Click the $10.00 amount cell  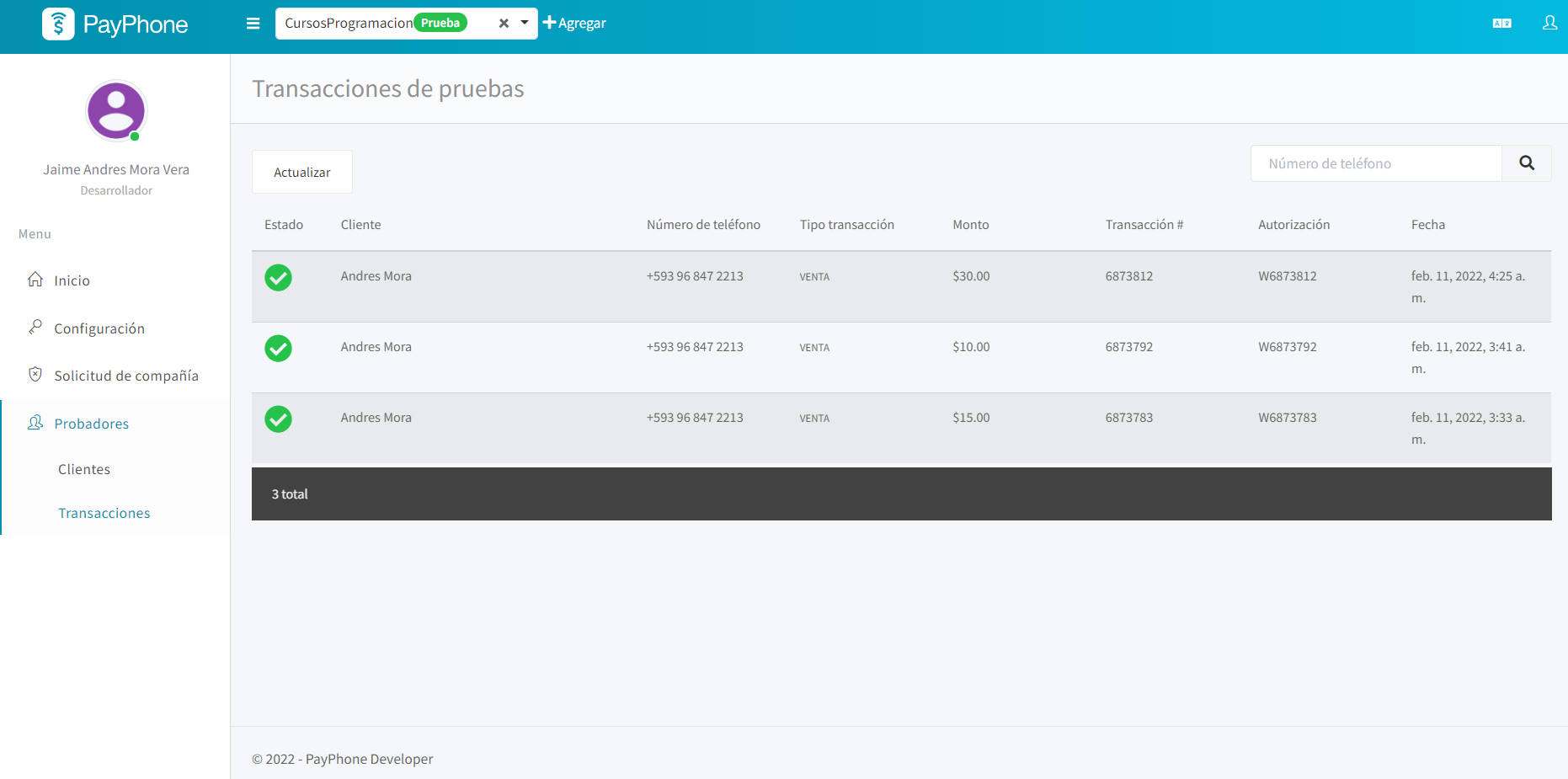pyautogui.click(x=971, y=347)
